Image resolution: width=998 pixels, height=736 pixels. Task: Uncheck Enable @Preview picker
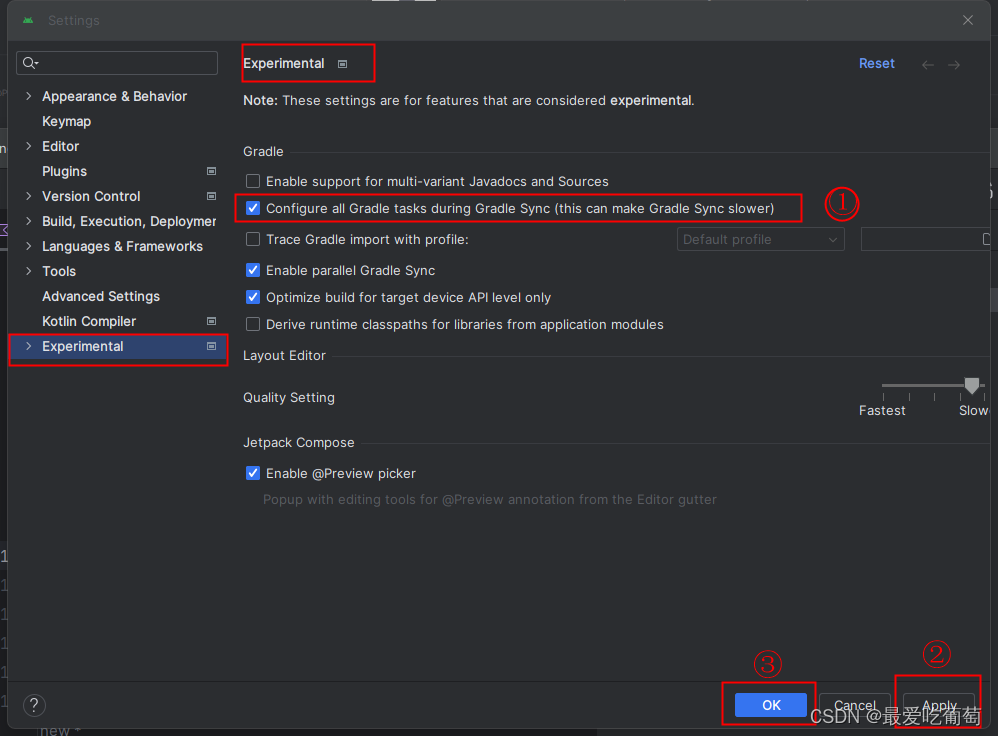tap(253, 473)
